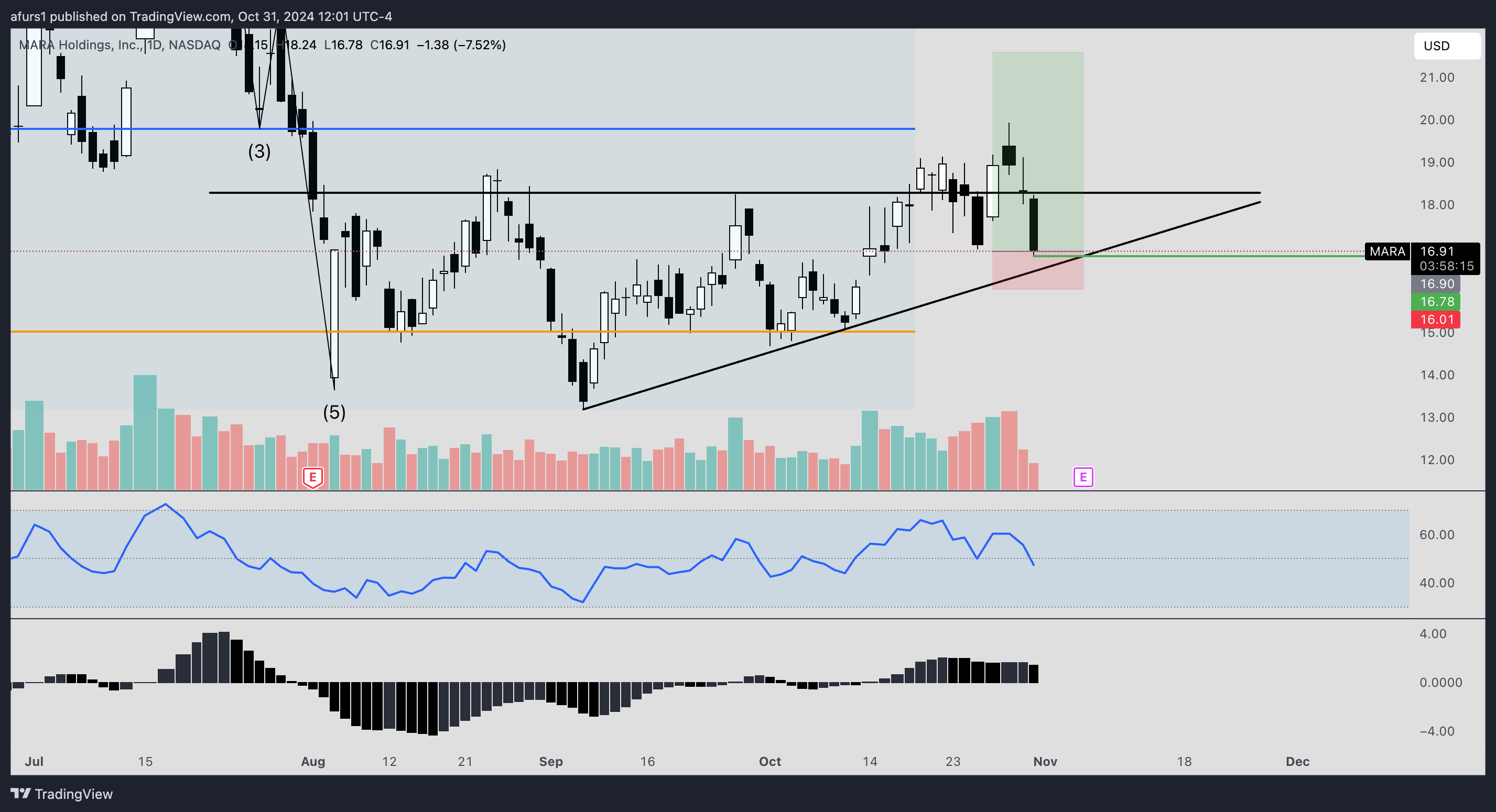Click the MARA symbol price label

1387,251
